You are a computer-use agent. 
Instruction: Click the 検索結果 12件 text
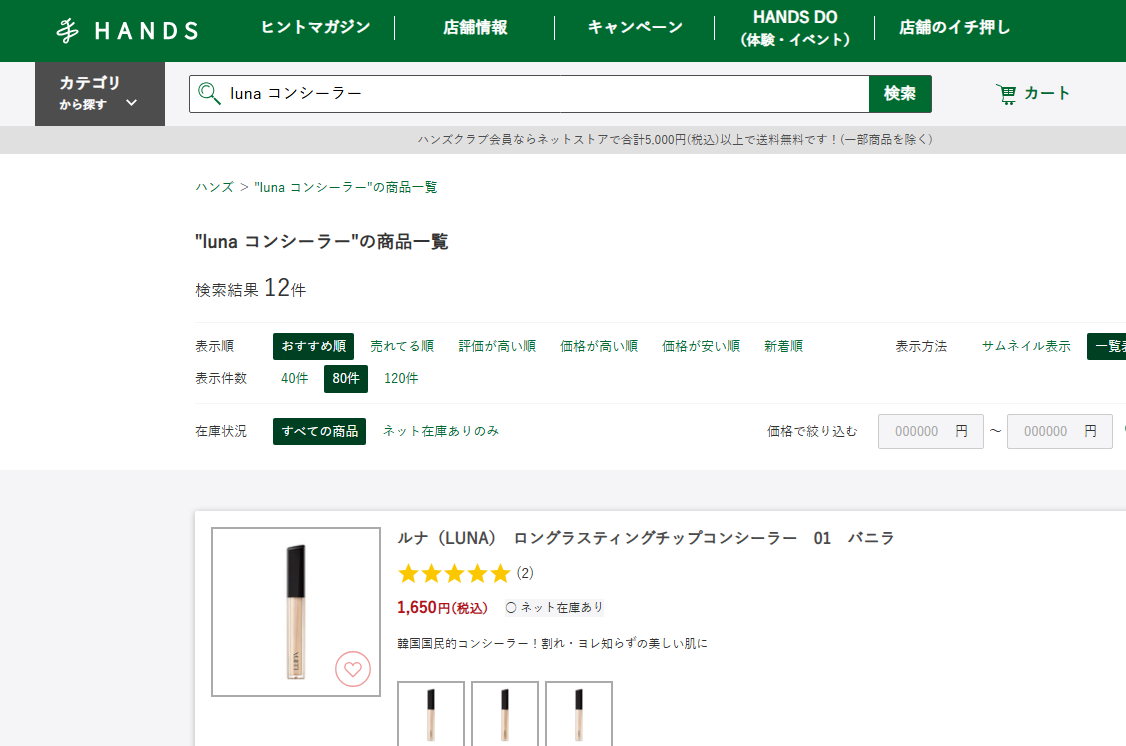(251, 288)
